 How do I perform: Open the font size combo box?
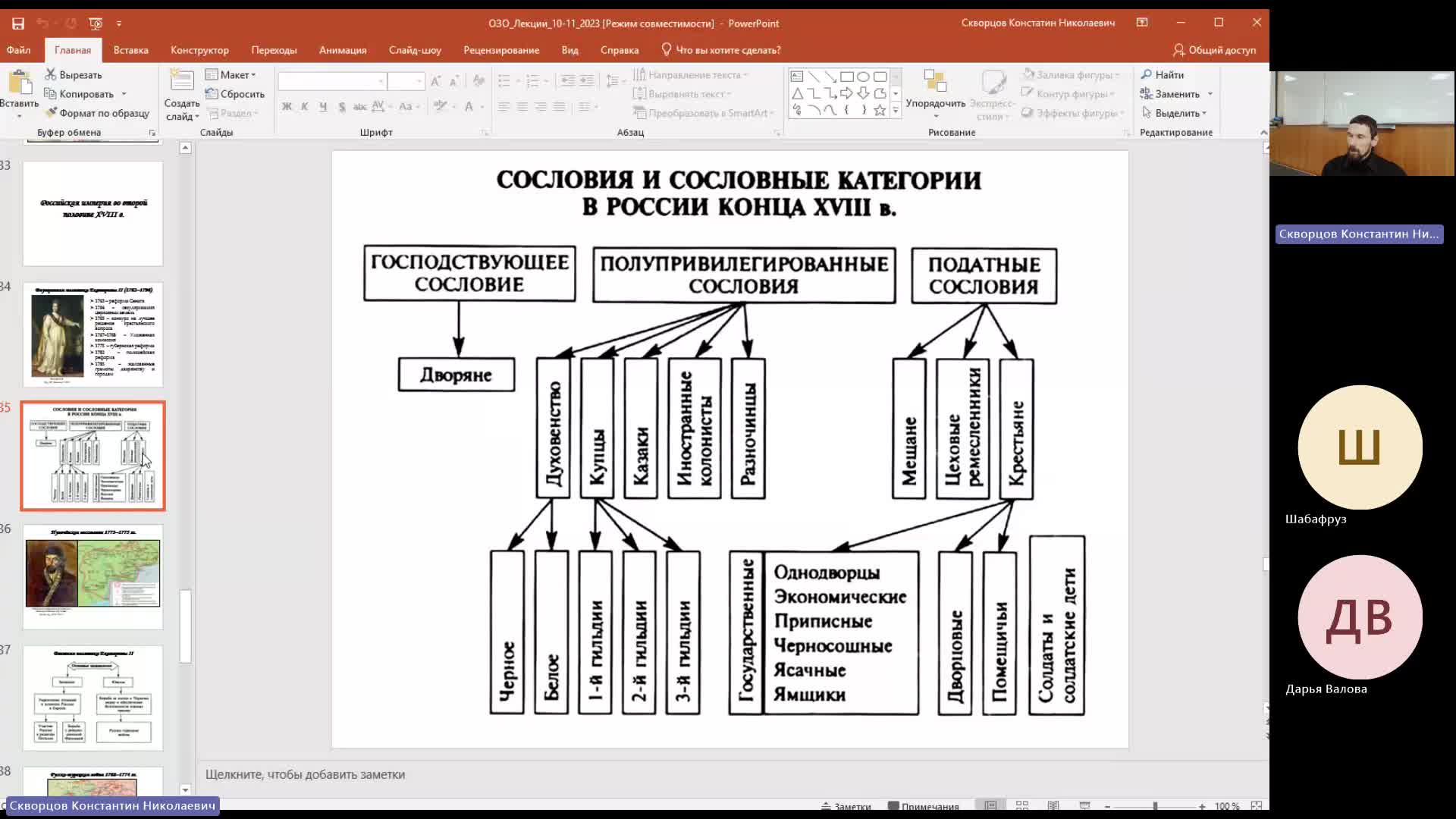(x=406, y=81)
